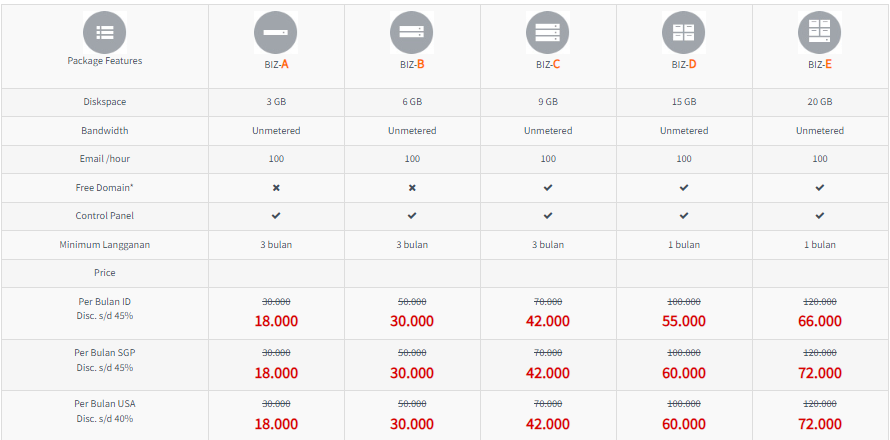Viewport: 890px width, 440px height.
Task: Click the BIZ-B server icon
Action: 412,34
